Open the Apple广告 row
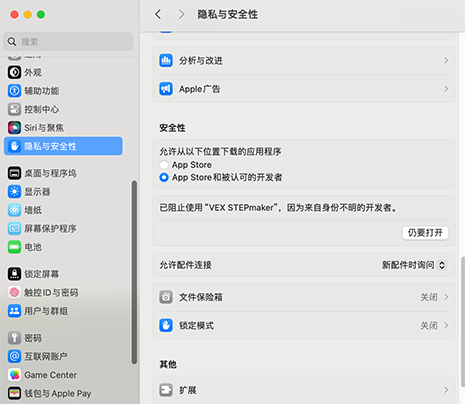This screenshot has height=404, width=465. 304,89
